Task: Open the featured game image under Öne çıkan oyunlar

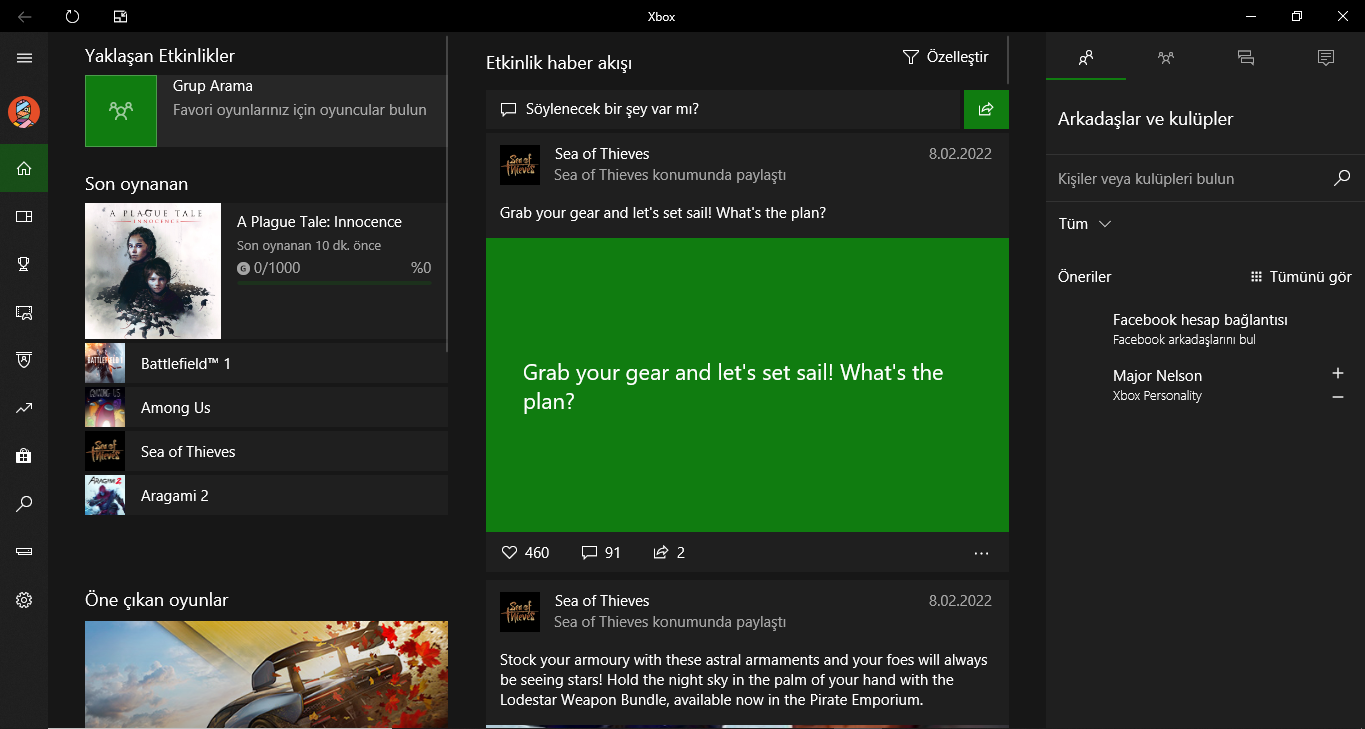Action: (266, 675)
